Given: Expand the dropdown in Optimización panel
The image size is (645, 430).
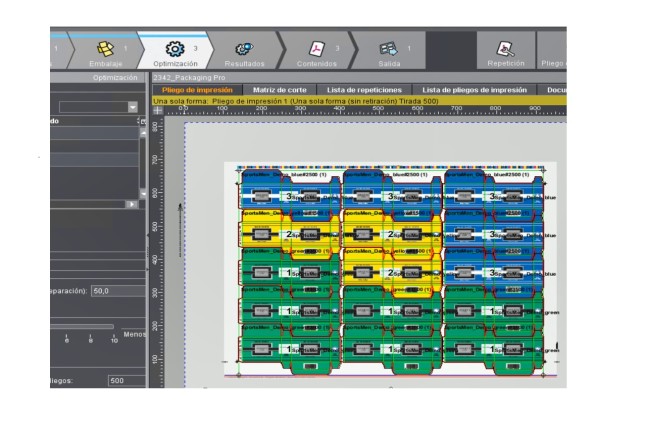Looking at the screenshot, I should point(132,107).
